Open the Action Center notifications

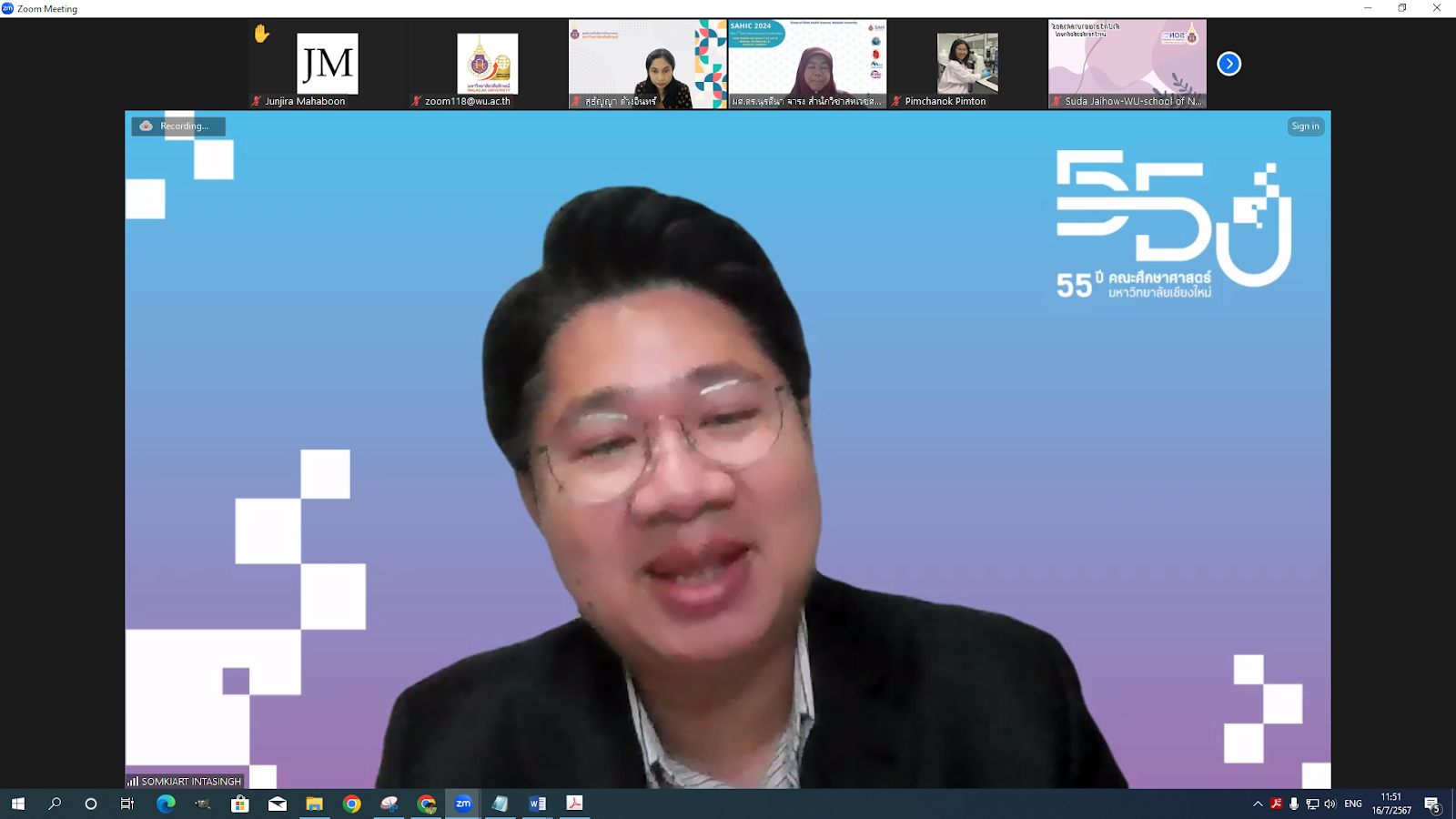1432,804
